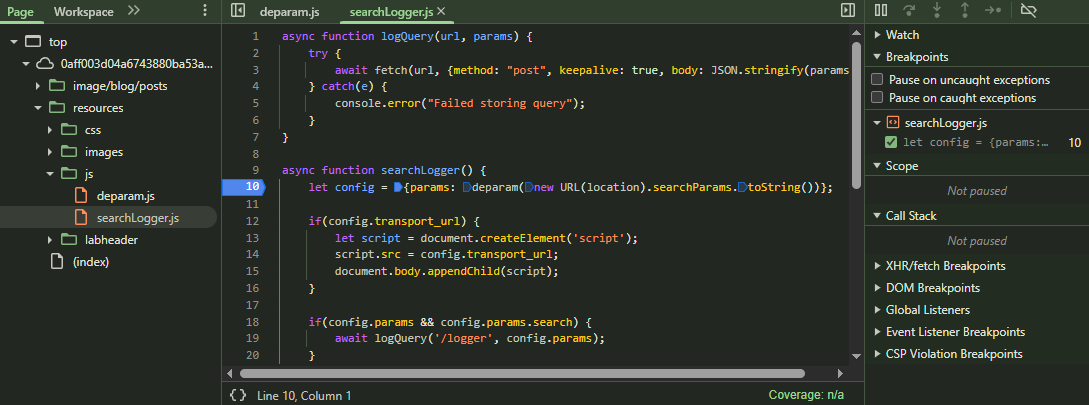Hide the debugger sidebar icon
1089x405 pixels.
click(x=847, y=10)
